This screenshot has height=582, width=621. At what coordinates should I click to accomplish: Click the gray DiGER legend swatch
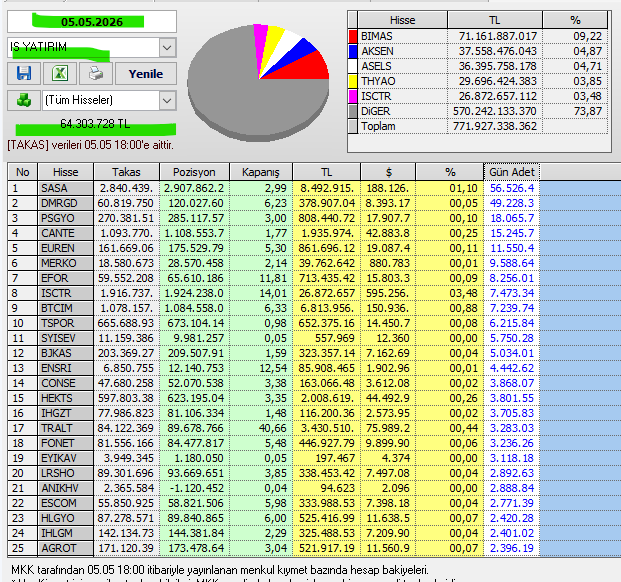(353, 111)
